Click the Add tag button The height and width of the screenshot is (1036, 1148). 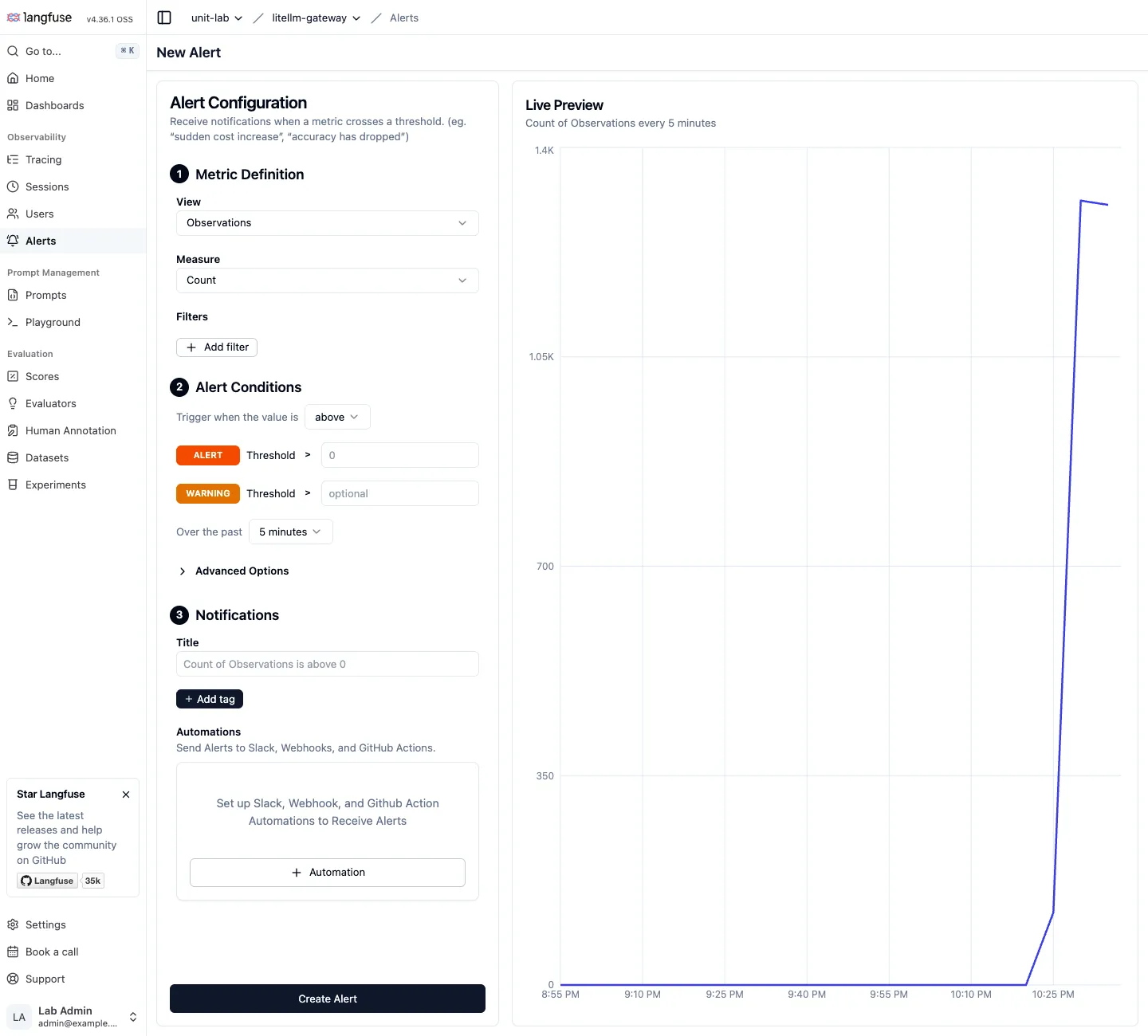[210, 699]
